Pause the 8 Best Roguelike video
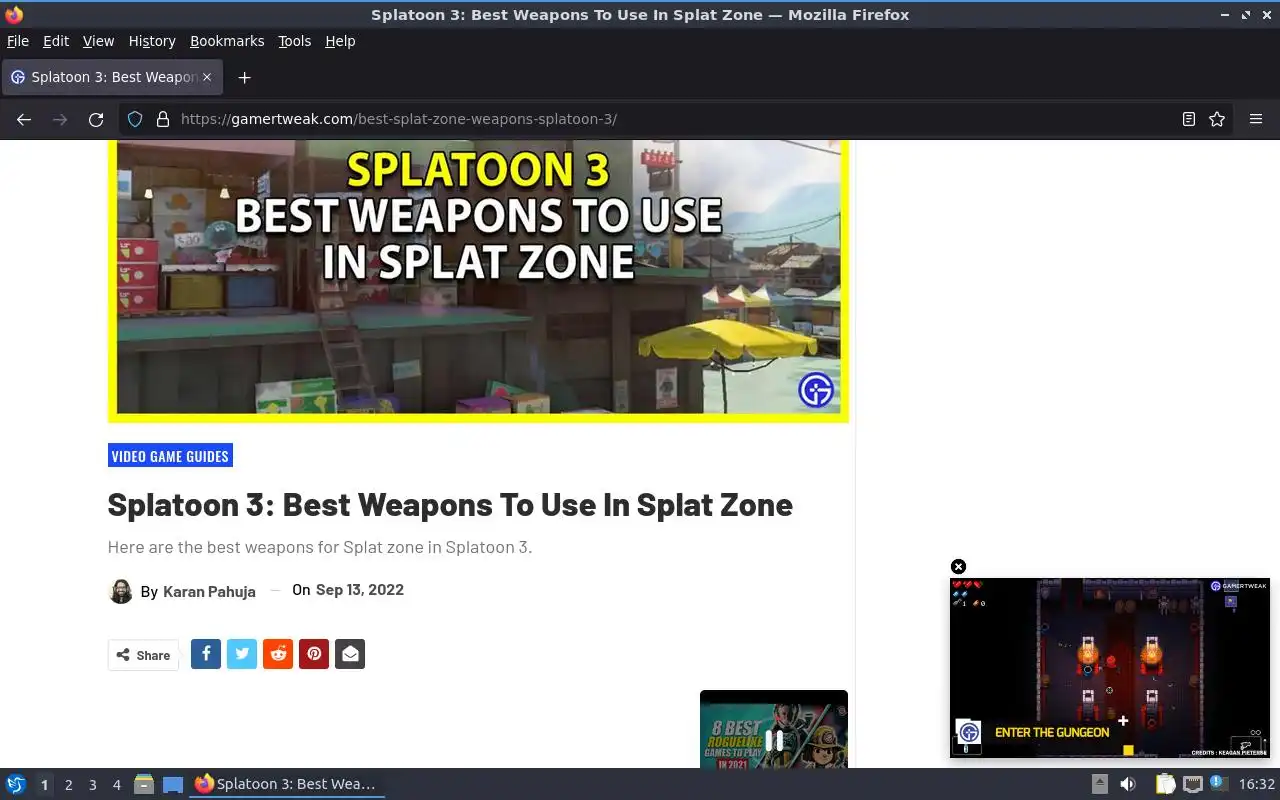Viewport: 1280px width, 800px height. point(774,740)
